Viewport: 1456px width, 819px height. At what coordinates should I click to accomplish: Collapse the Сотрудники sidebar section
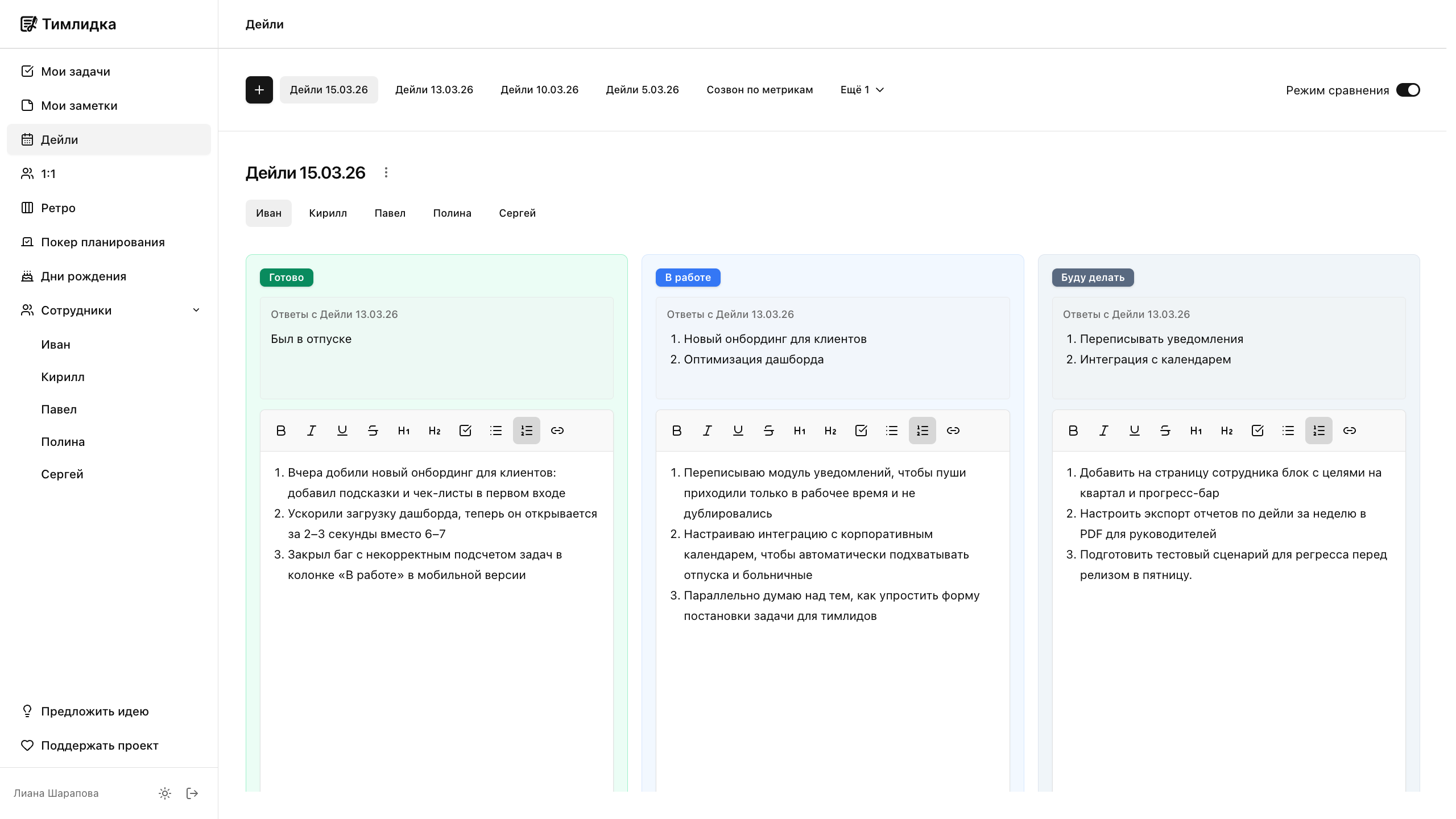coord(196,311)
